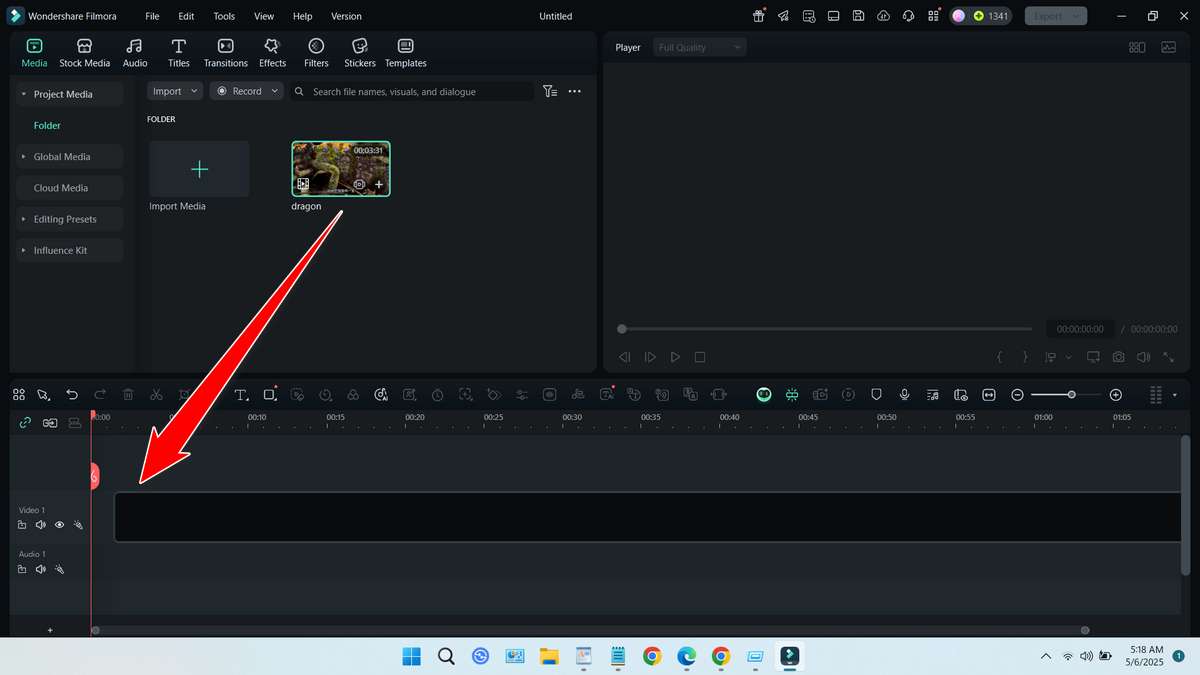Click Import Media in the media panel
This screenshot has height=675, width=1200.
[198, 170]
